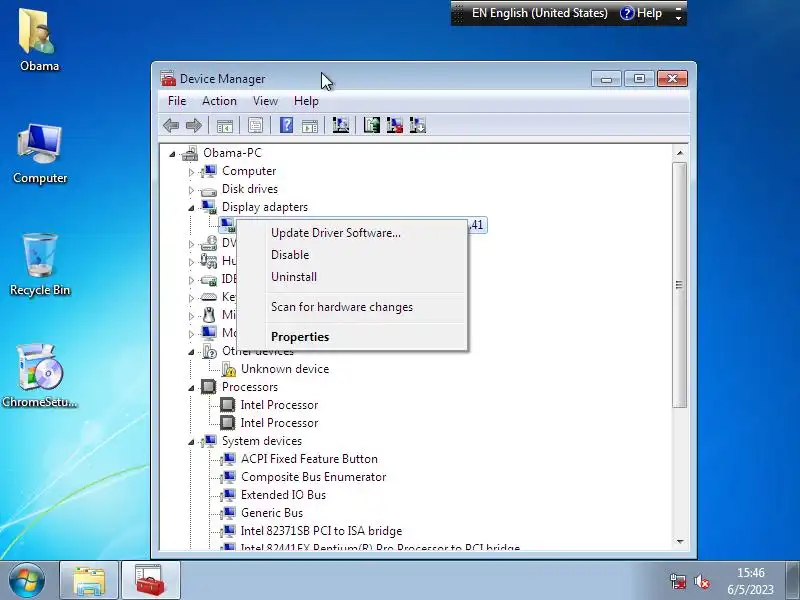This screenshot has width=800, height=600.
Task: Click the Update Driver Software toolbar icon
Action: point(371,125)
